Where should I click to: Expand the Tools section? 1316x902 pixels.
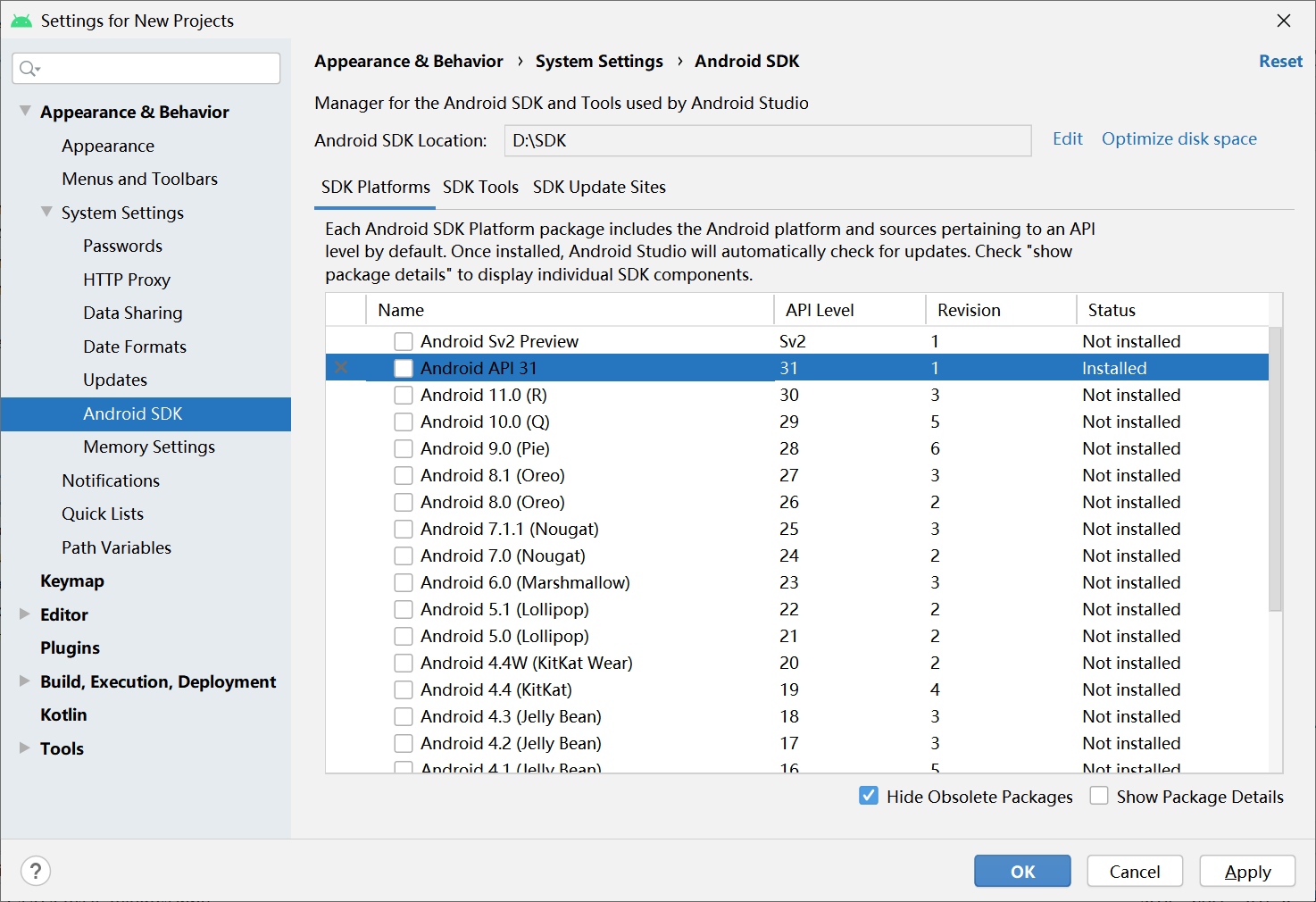[25, 747]
